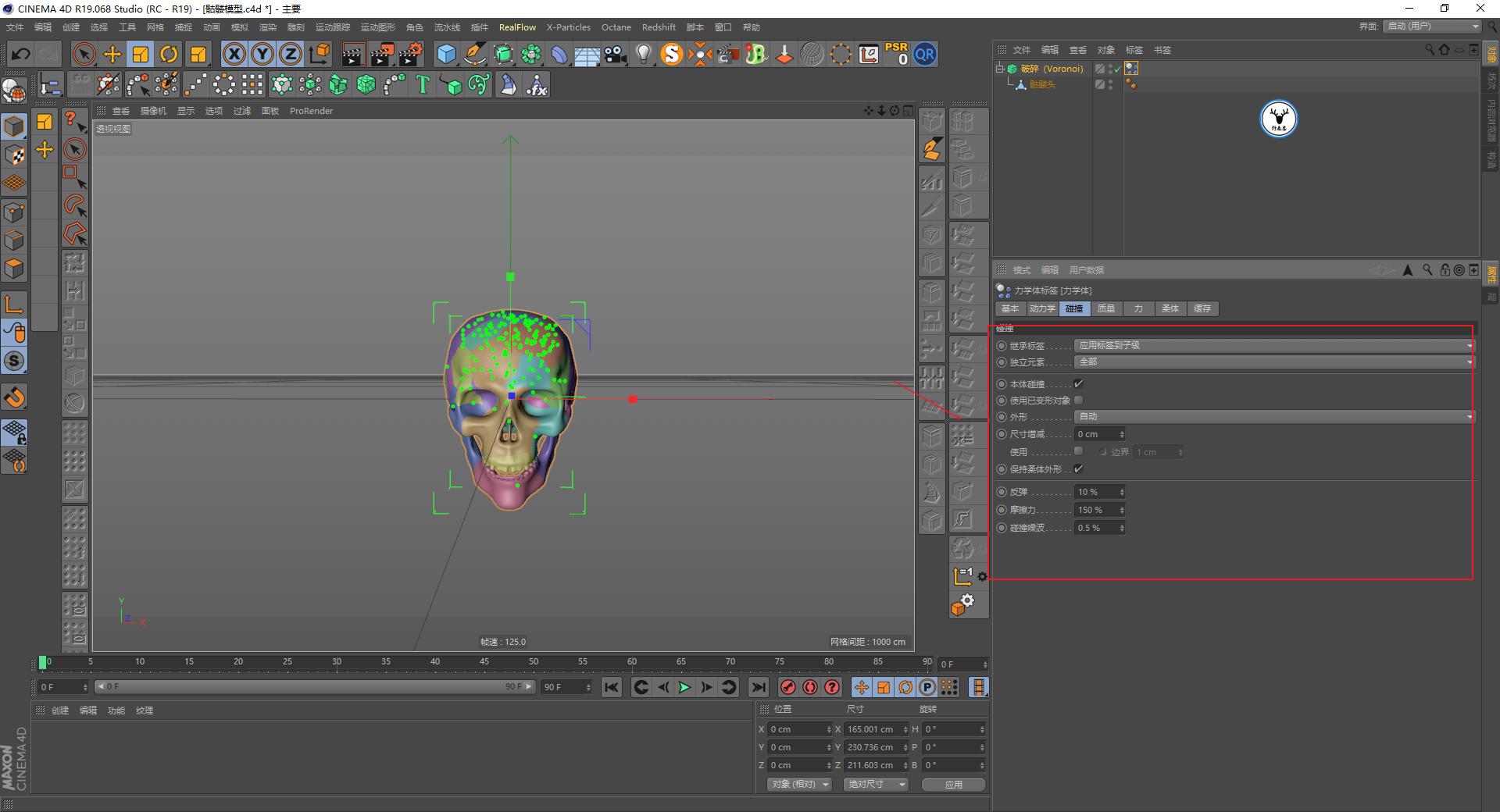Screen dimensions: 1500x812
Task: Click the green timeline playhead marker
Action: click(43, 662)
